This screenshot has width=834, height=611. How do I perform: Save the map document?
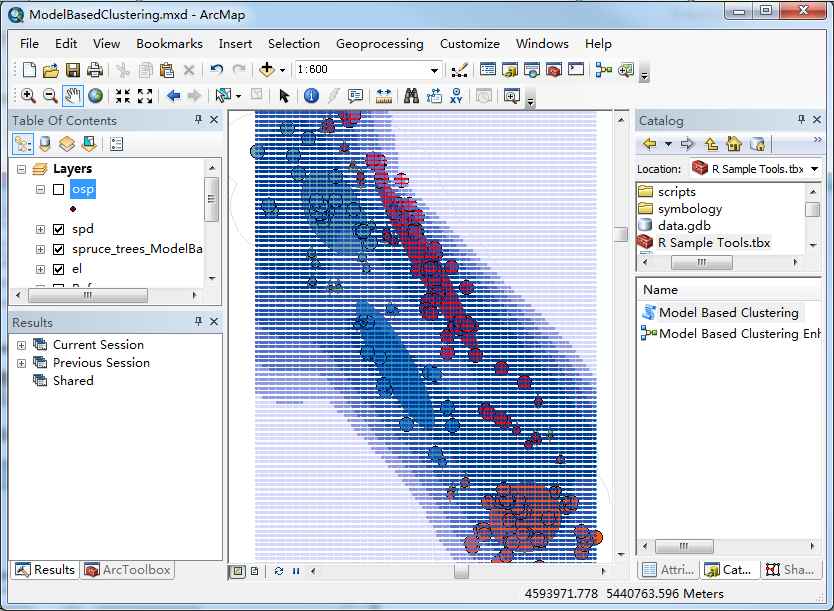pyautogui.click(x=73, y=70)
